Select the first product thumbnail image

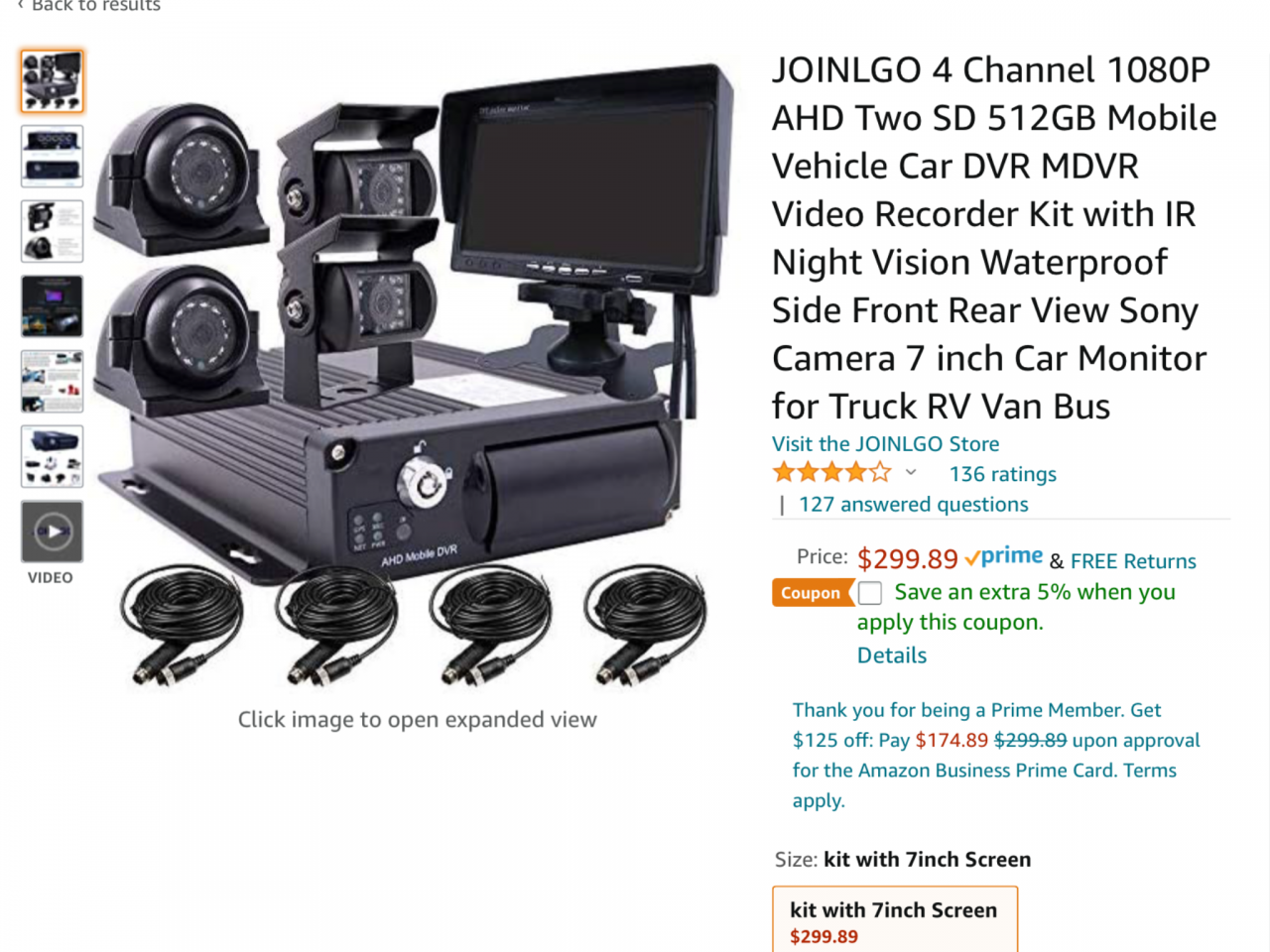[52, 81]
